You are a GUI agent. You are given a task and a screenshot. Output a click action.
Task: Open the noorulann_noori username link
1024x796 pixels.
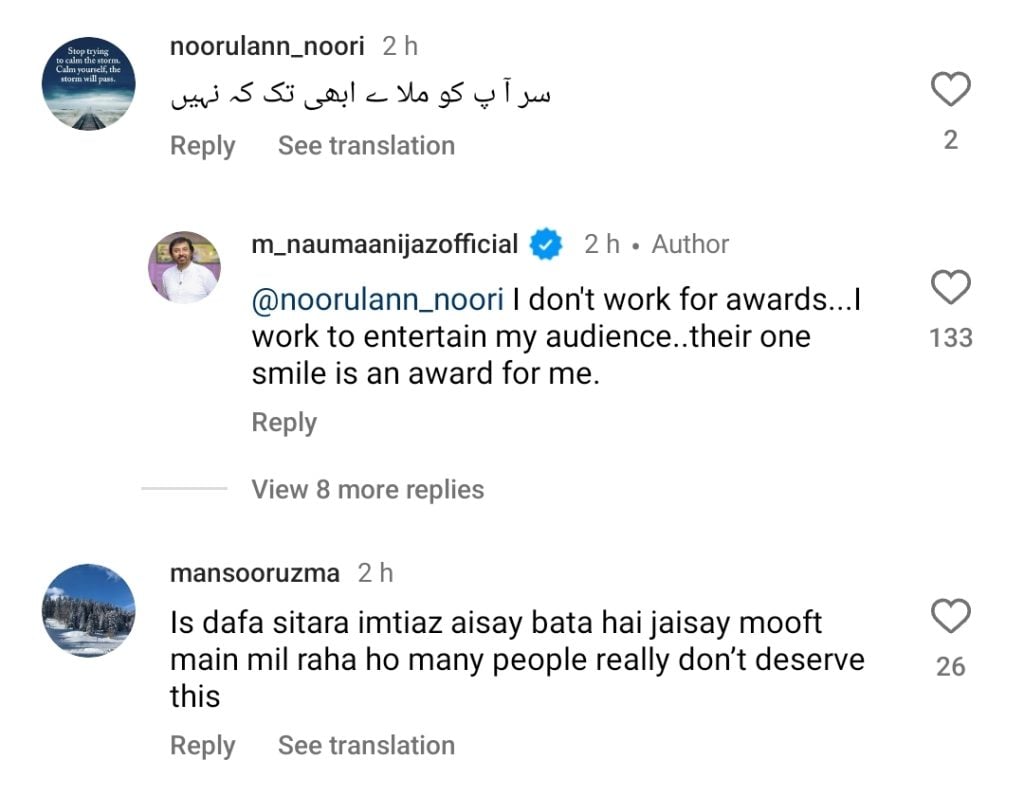(269, 46)
